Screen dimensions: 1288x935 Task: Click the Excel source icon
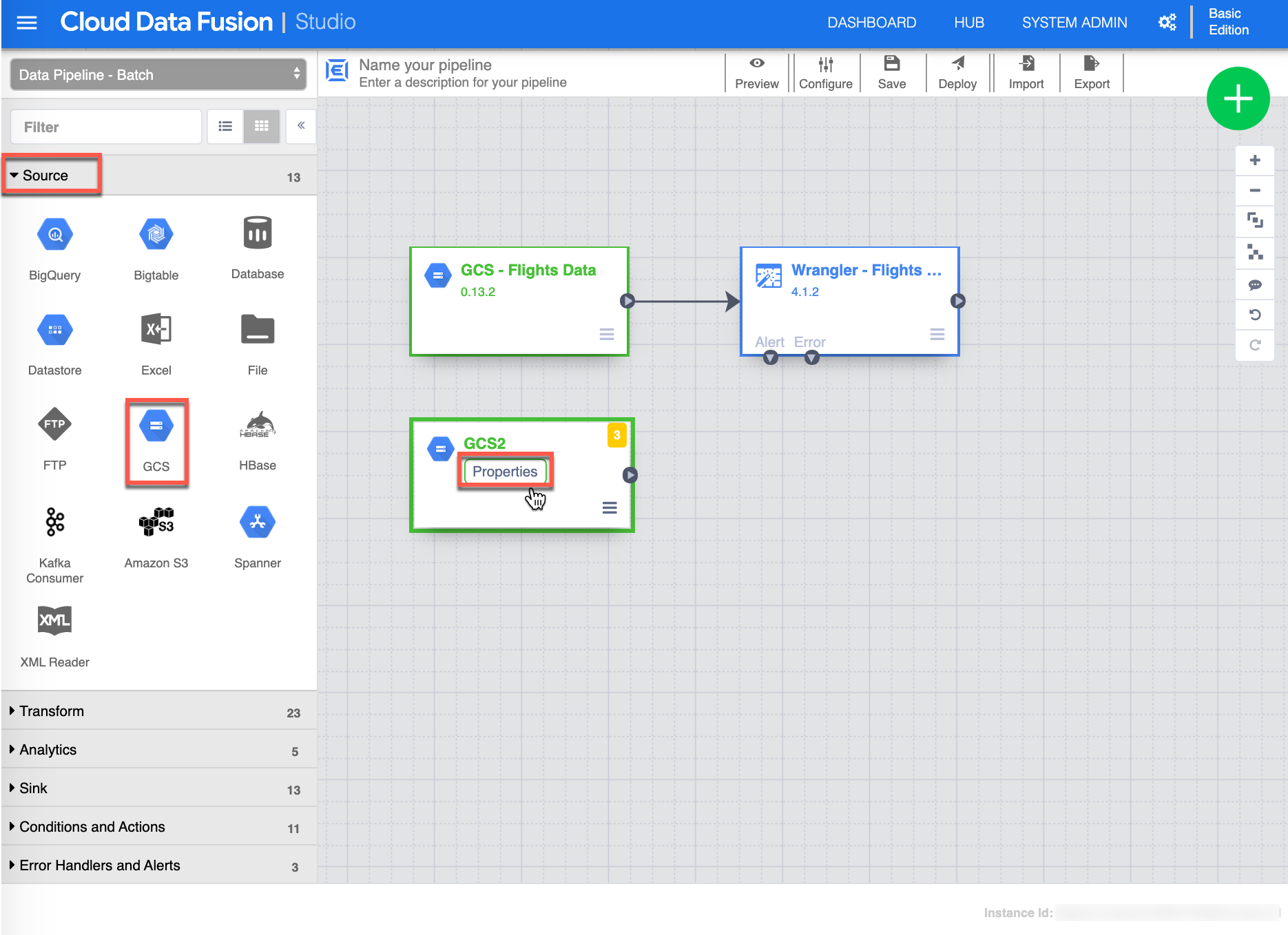point(156,330)
